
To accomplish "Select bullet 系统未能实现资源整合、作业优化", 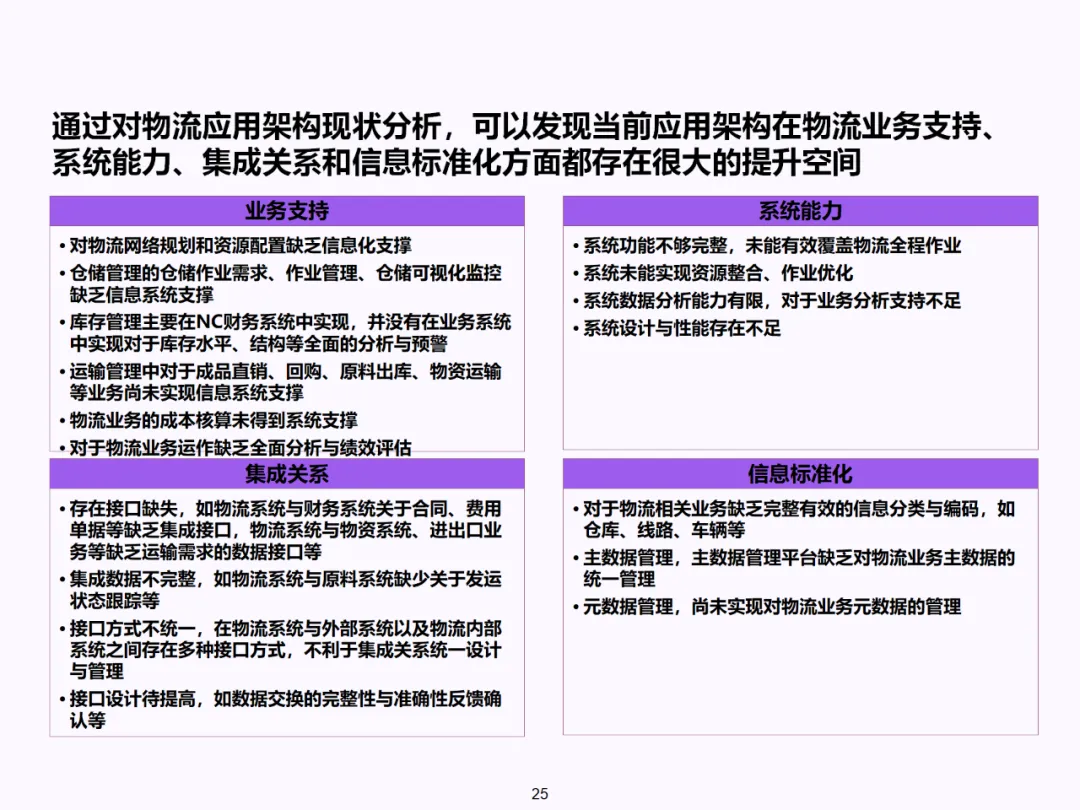I will point(713,273).
